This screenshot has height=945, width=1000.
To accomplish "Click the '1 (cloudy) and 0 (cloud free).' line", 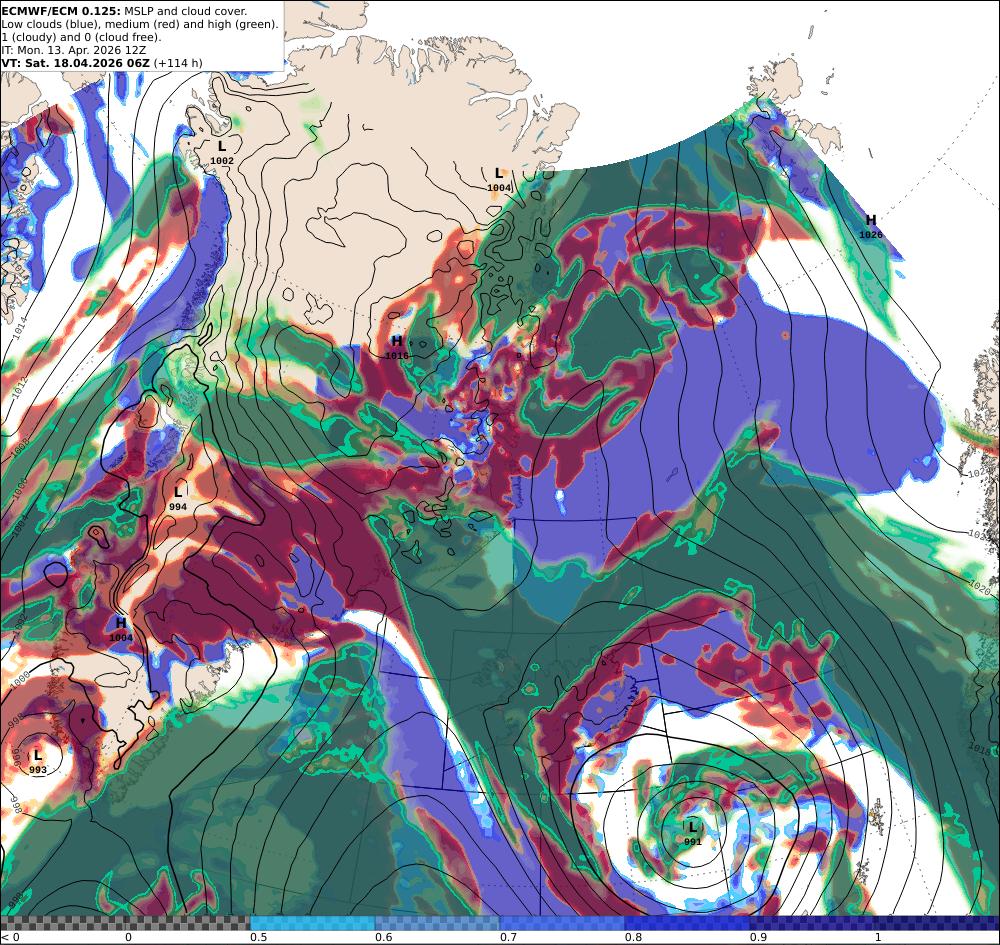I will (x=81, y=37).
